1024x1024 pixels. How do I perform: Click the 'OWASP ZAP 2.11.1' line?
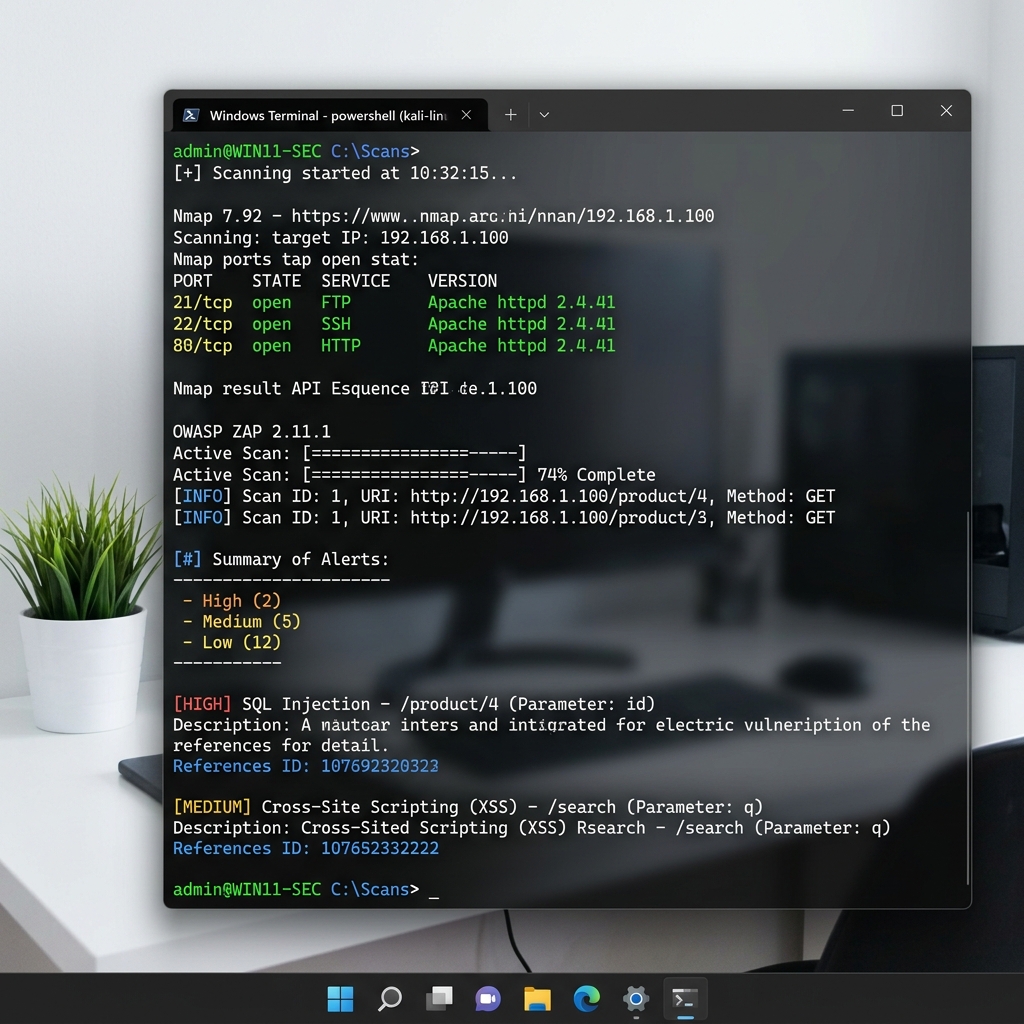point(251,432)
